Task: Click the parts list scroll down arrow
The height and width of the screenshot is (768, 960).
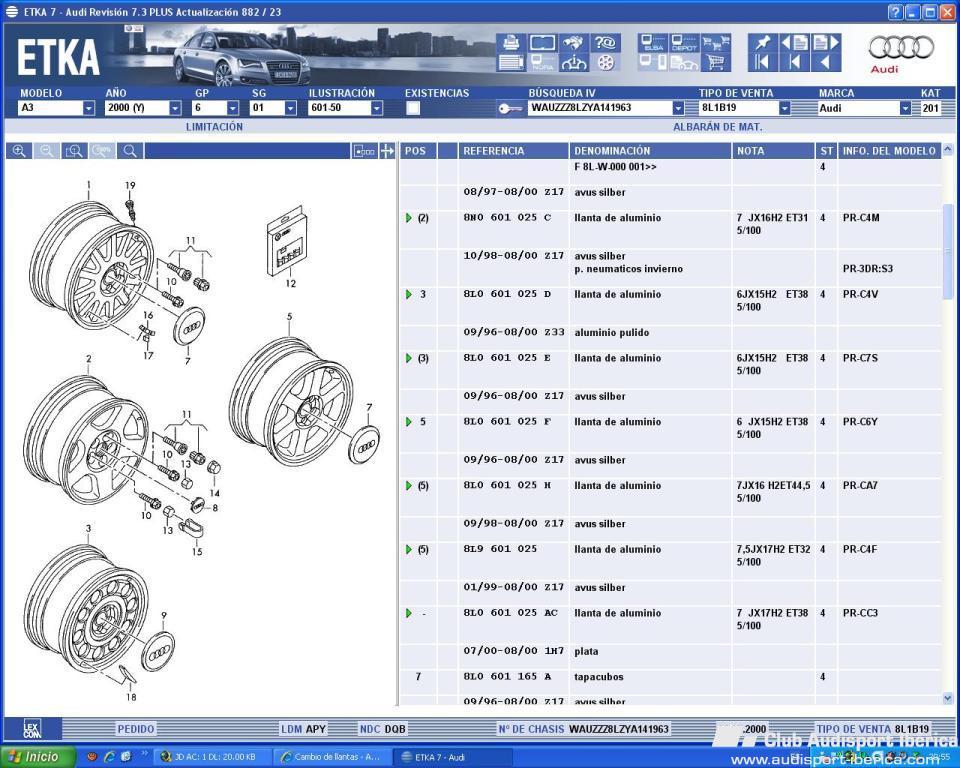Action: [x=948, y=698]
